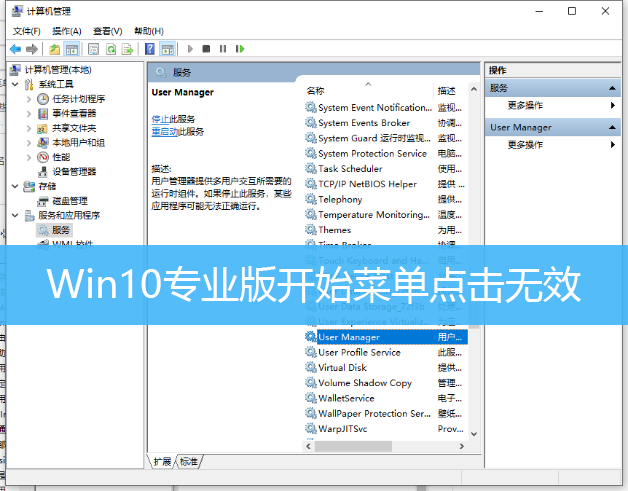Select the User Profile Service row
The width and height of the screenshot is (628, 491).
386,352
